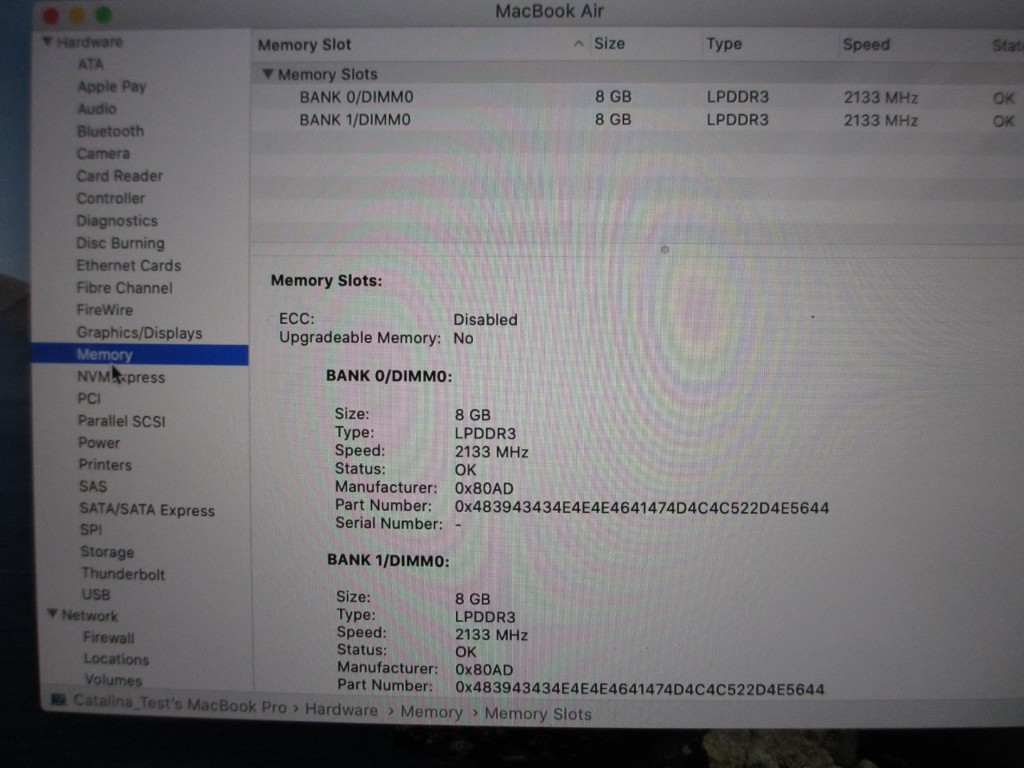Select NVMExpress in the sidebar
This screenshot has height=768, width=1024.
point(121,377)
